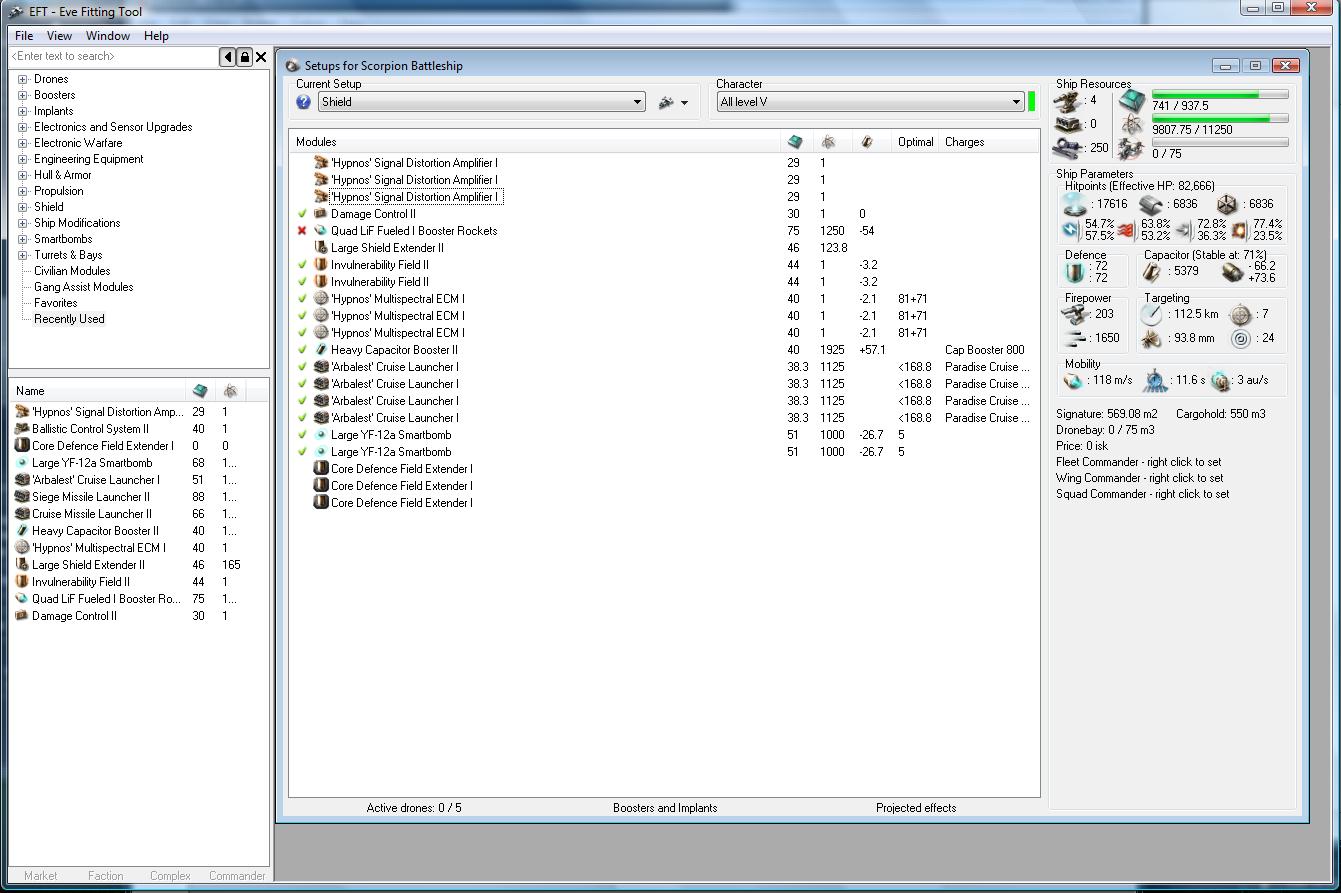
Task: Toggle the red X state of Quad LiF Booster Rockets
Action: pos(302,231)
